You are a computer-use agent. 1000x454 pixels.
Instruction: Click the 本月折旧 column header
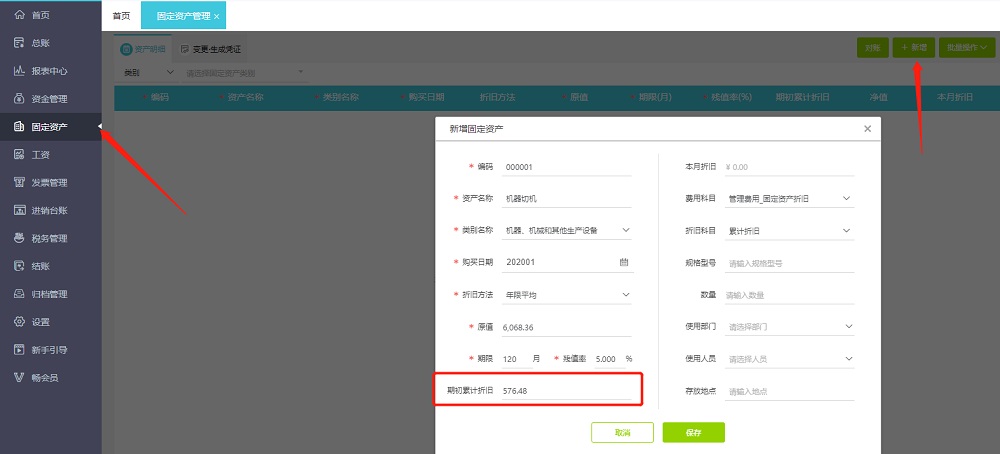click(955, 98)
